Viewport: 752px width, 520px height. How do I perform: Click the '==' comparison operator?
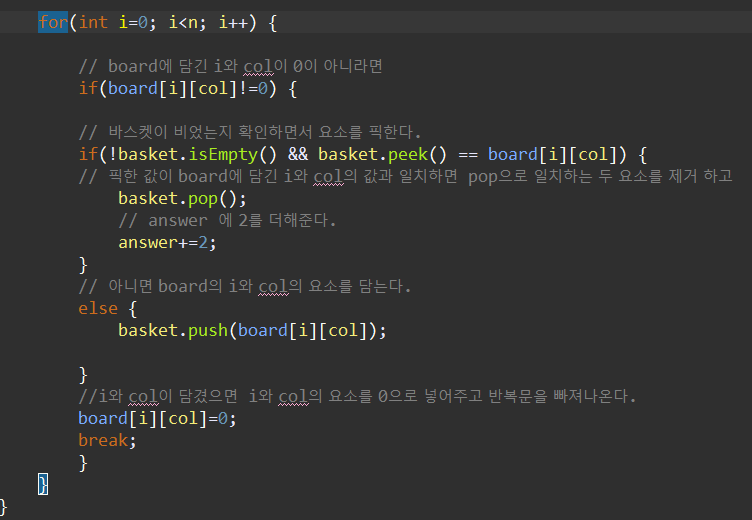[x=468, y=155]
